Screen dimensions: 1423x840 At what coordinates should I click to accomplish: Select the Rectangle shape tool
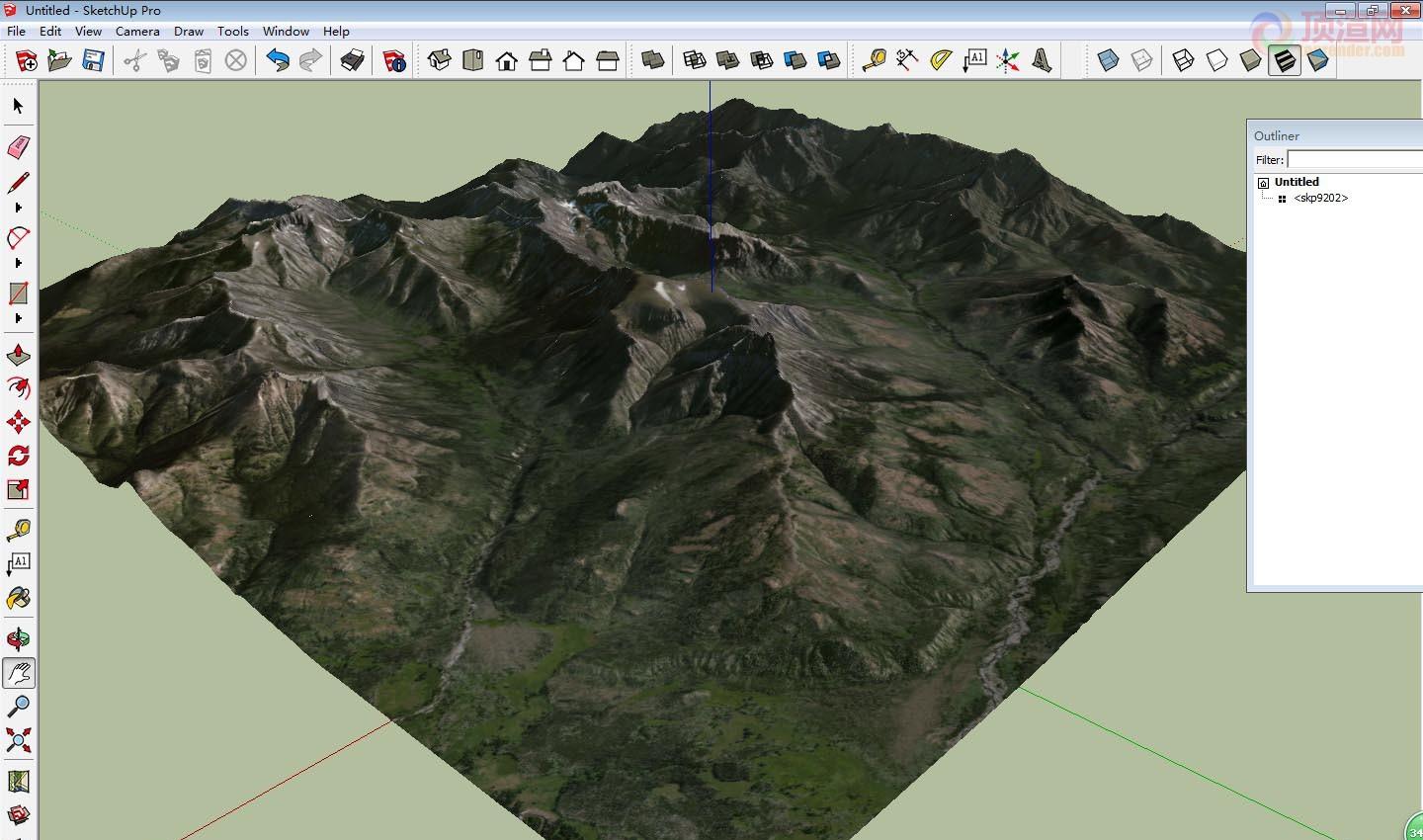tap(19, 294)
